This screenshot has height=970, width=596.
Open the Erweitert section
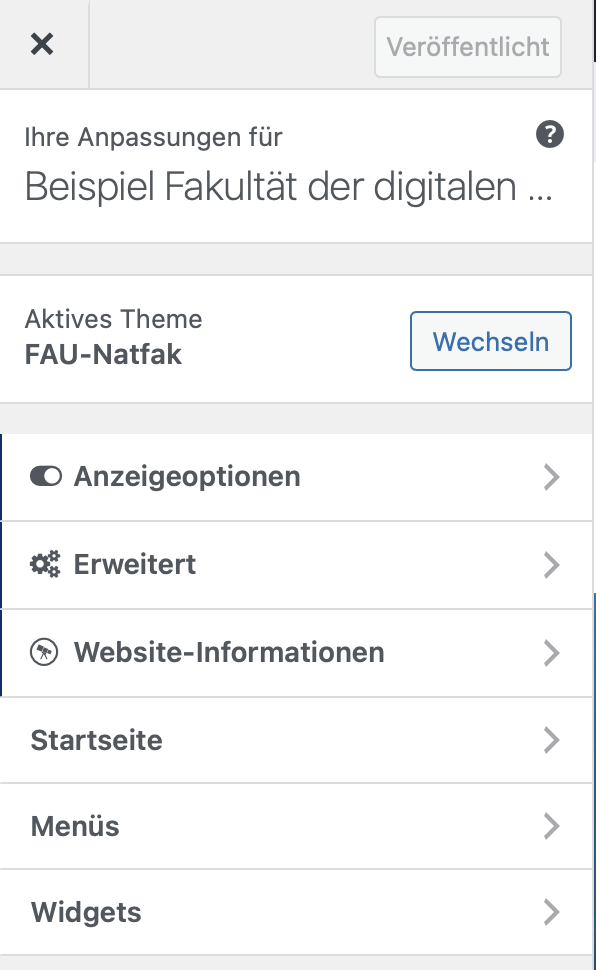point(296,565)
